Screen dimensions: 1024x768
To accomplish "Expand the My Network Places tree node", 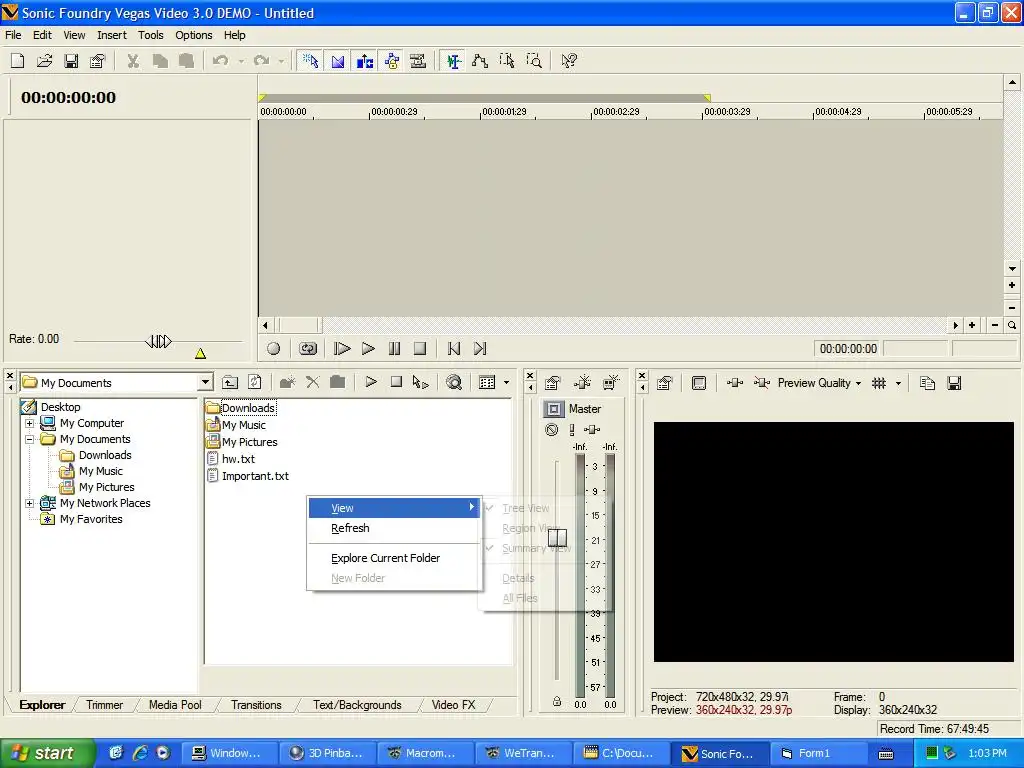I will point(29,504).
